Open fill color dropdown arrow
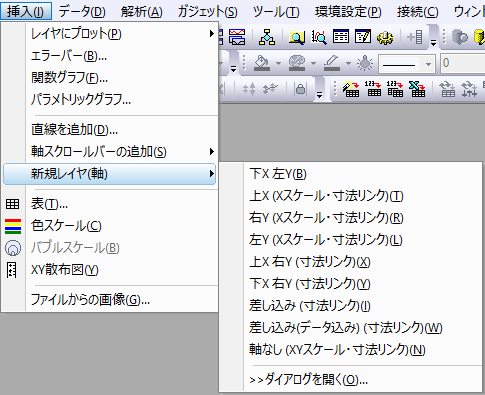Image resolution: width=485 pixels, height=395 pixels. point(278,63)
